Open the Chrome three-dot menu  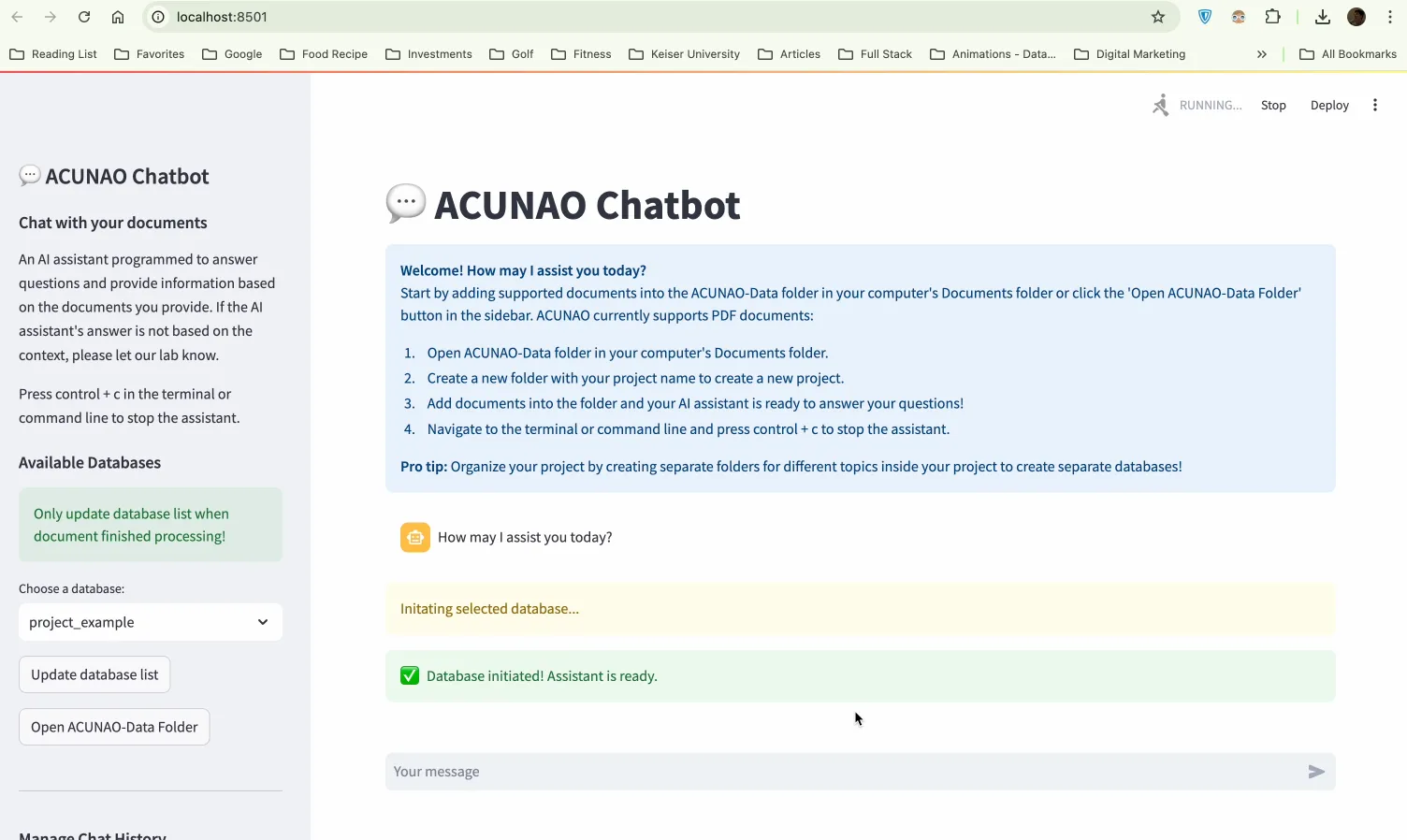coord(1390,16)
